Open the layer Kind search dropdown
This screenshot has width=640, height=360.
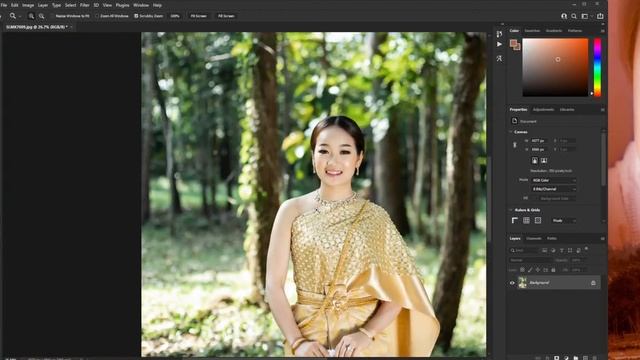click(524, 250)
